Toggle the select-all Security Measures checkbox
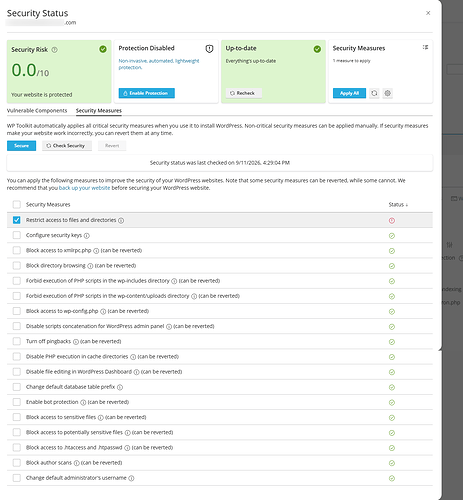 [x=17, y=204]
